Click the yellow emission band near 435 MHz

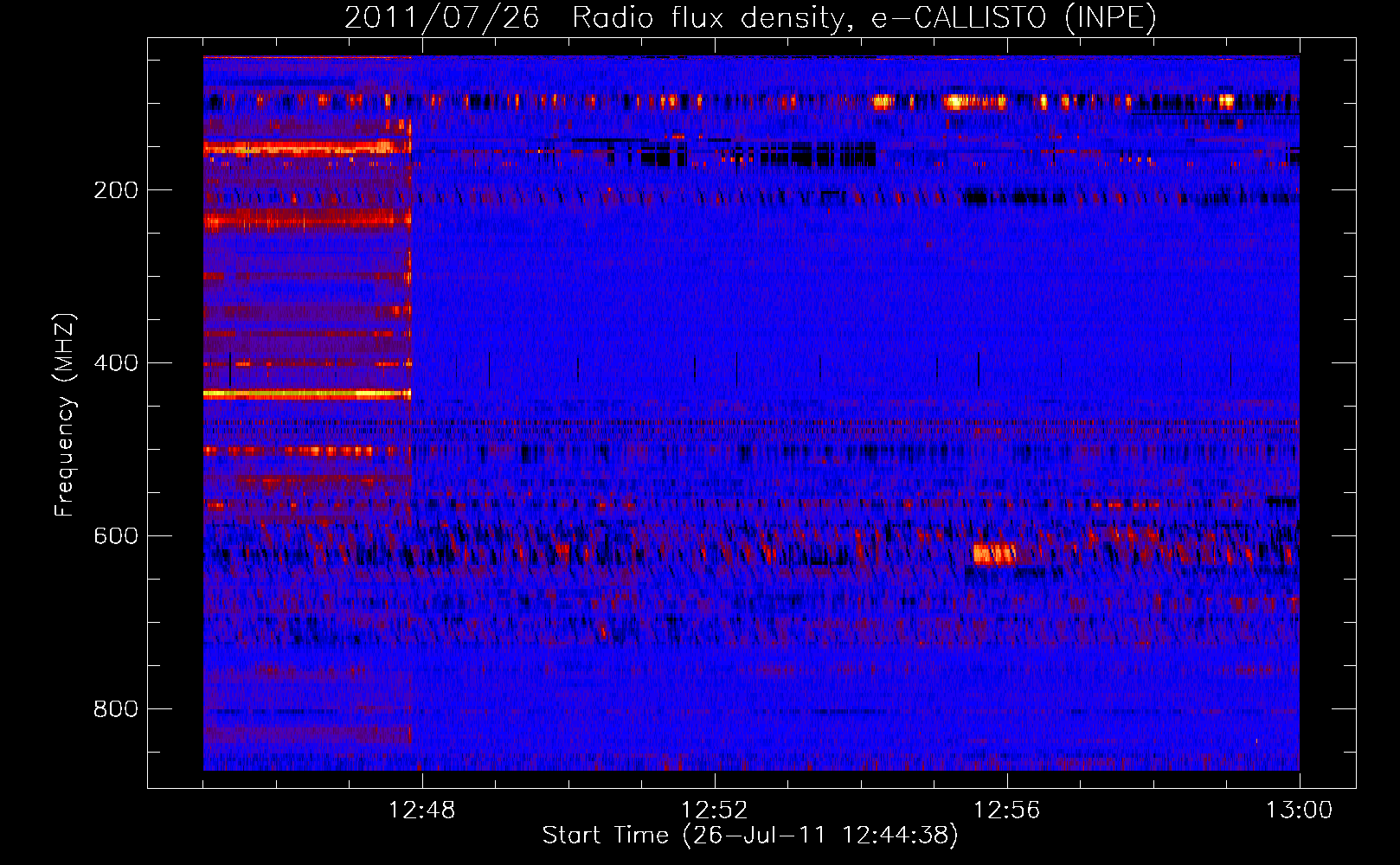coord(307,394)
